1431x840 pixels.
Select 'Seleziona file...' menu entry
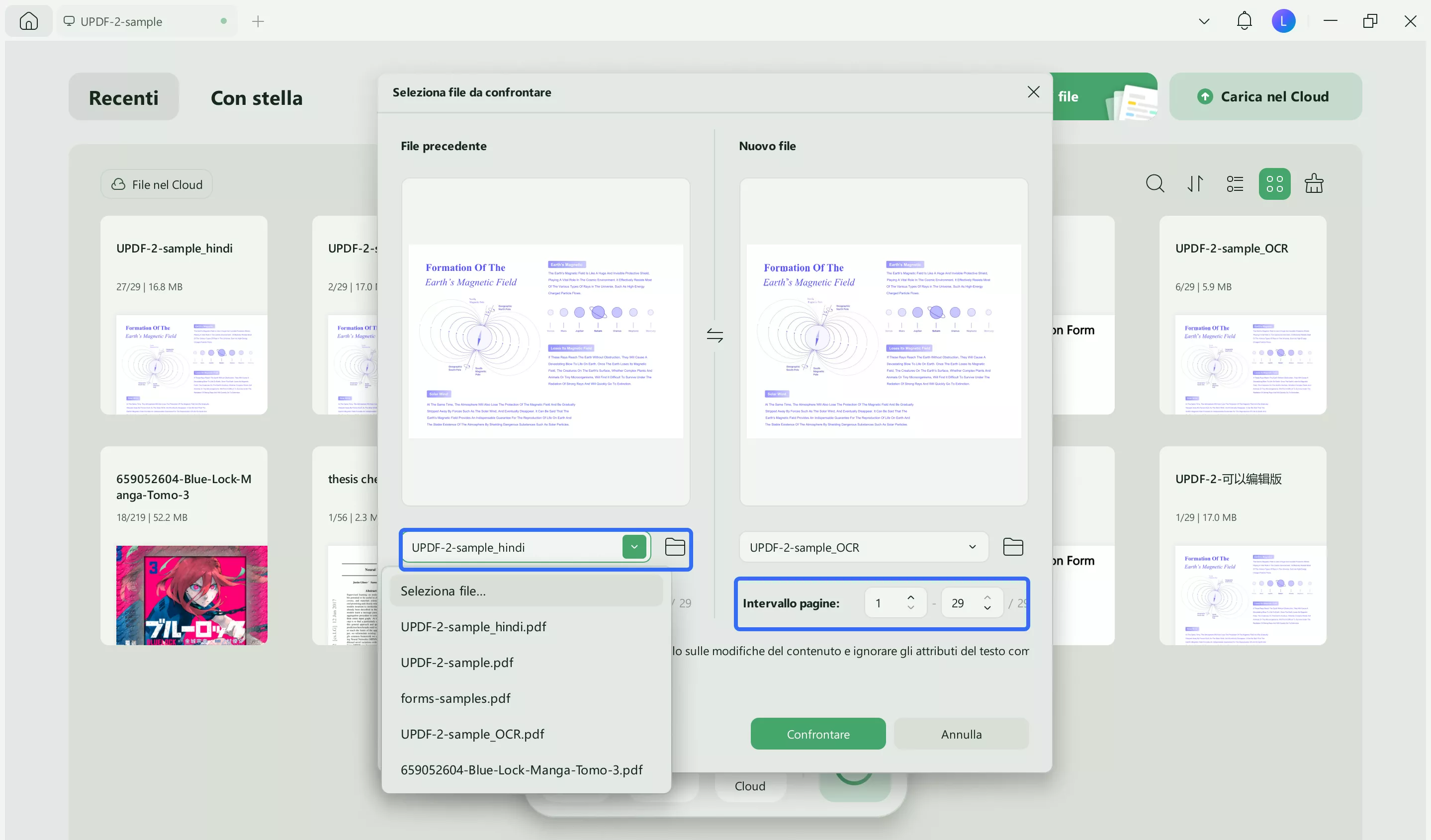coord(443,591)
